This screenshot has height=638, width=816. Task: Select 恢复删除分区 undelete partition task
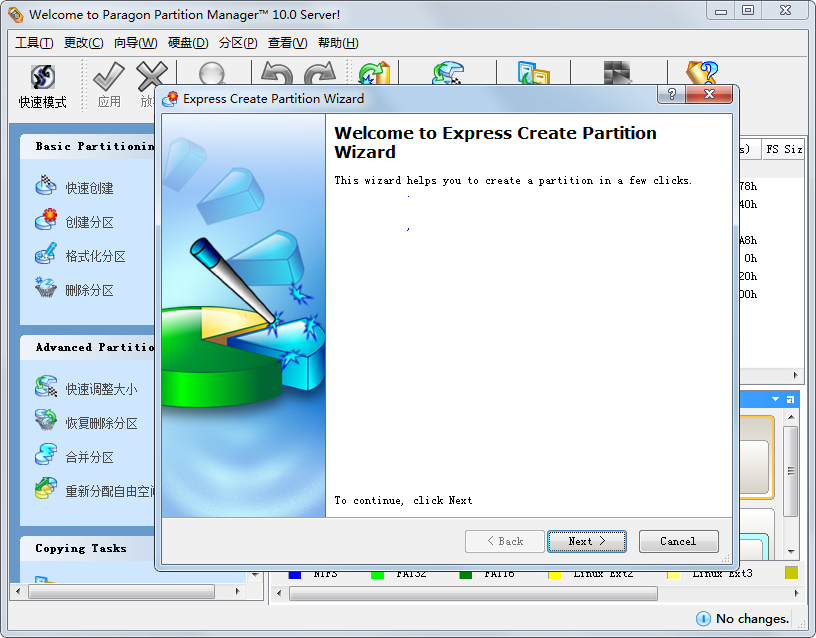tap(101, 423)
